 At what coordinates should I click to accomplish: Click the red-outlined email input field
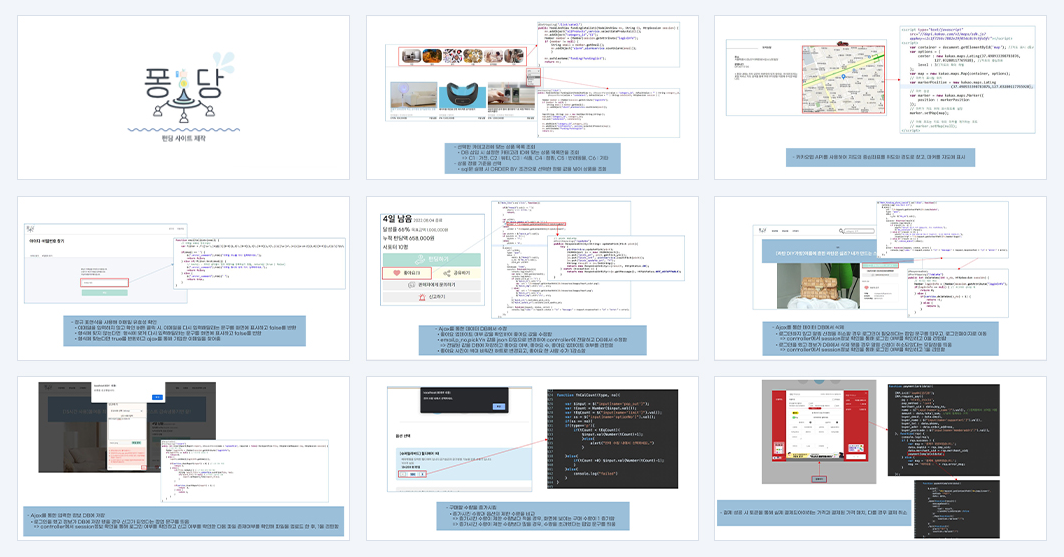[104, 282]
